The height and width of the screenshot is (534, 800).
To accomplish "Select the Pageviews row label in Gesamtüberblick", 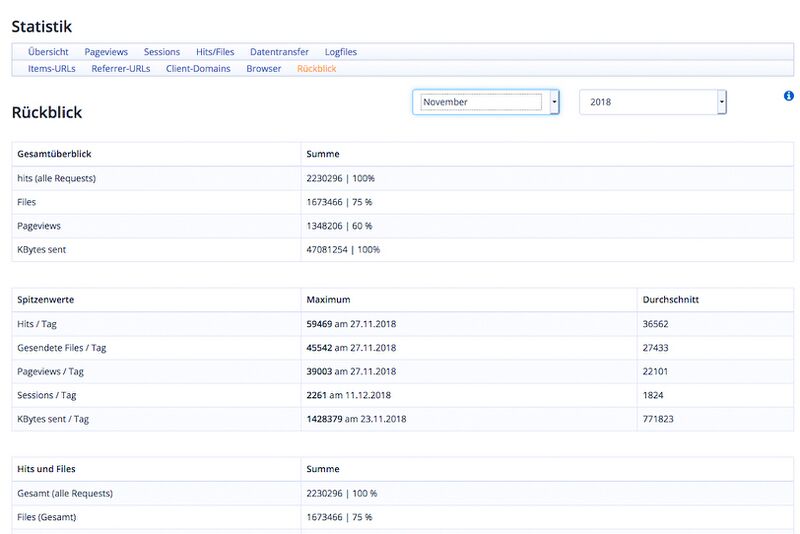I will click(x=39, y=226).
